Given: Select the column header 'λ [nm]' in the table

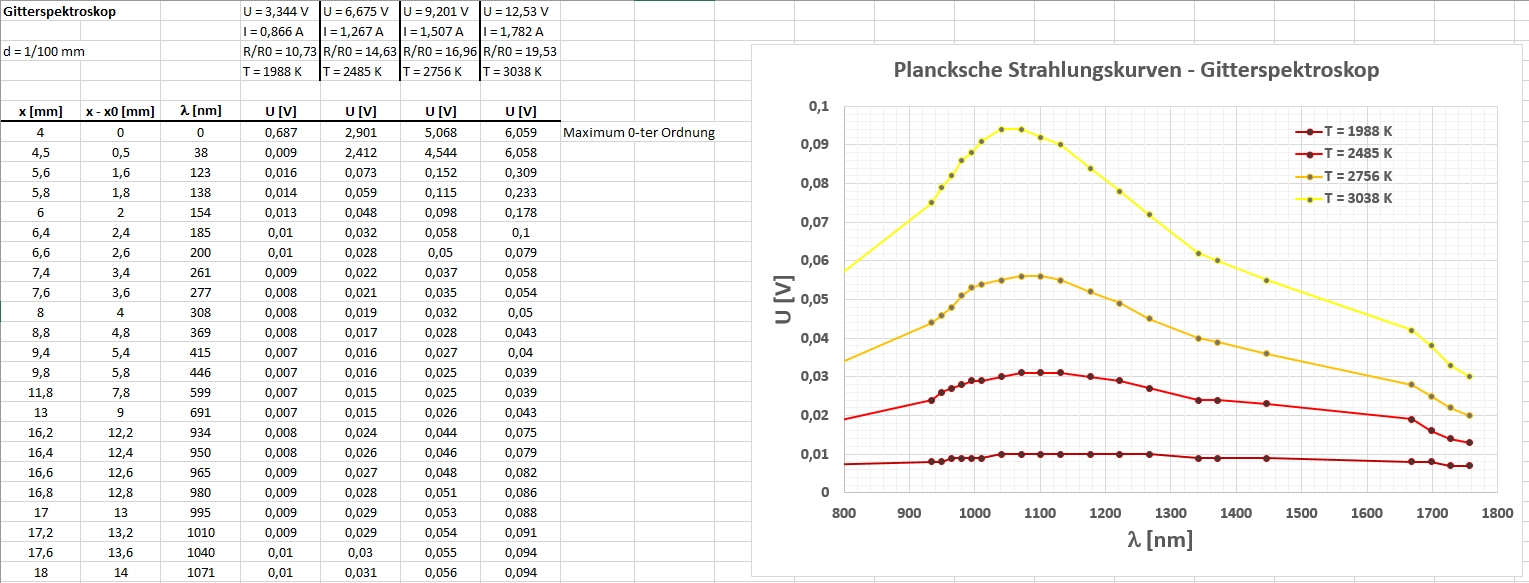Looking at the screenshot, I should point(200,112).
